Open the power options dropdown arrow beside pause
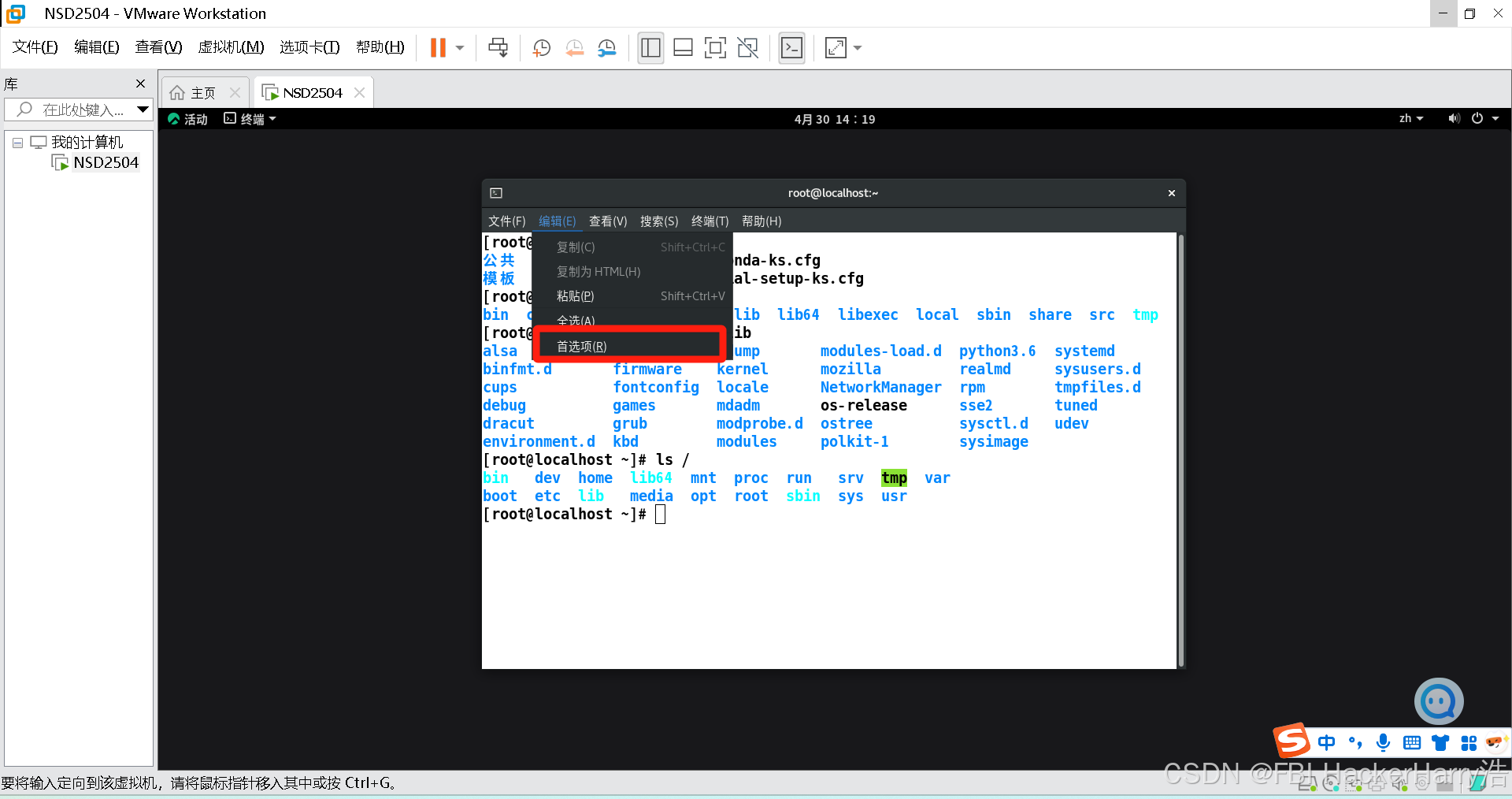The width and height of the screenshot is (1512, 799). 460,48
